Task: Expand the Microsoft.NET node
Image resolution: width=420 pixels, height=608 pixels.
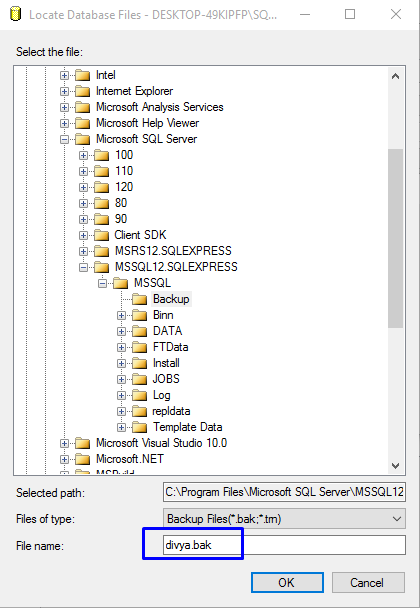Action: 64,459
